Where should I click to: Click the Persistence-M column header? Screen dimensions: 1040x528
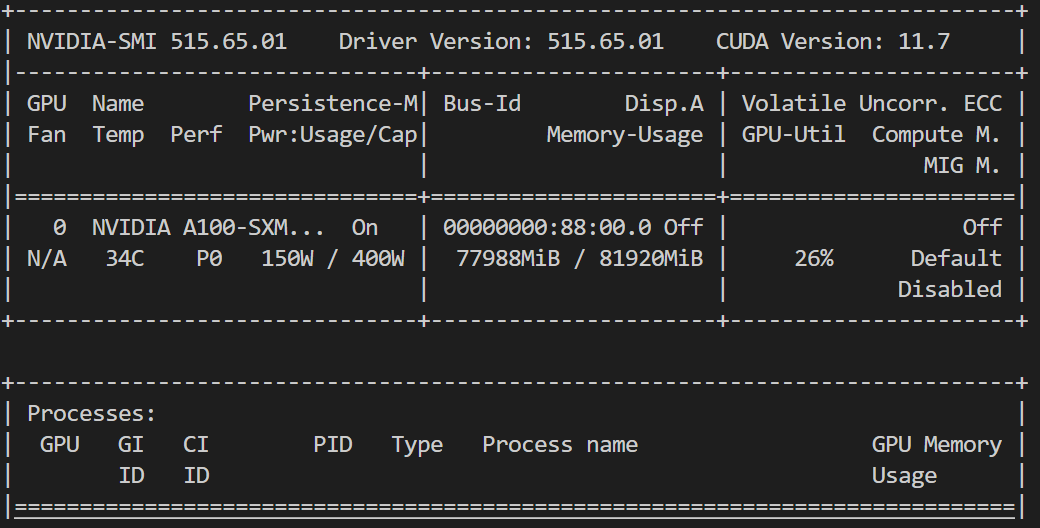coord(333,103)
